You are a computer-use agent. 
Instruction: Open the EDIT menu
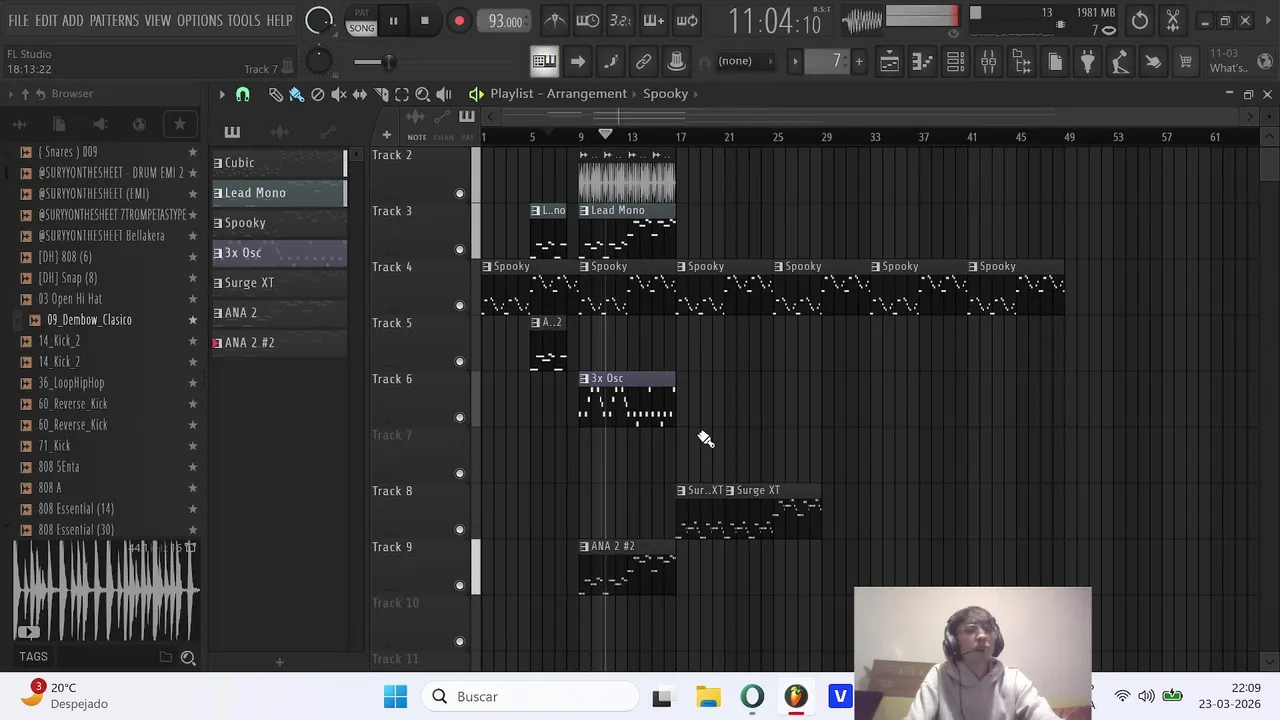click(x=46, y=20)
